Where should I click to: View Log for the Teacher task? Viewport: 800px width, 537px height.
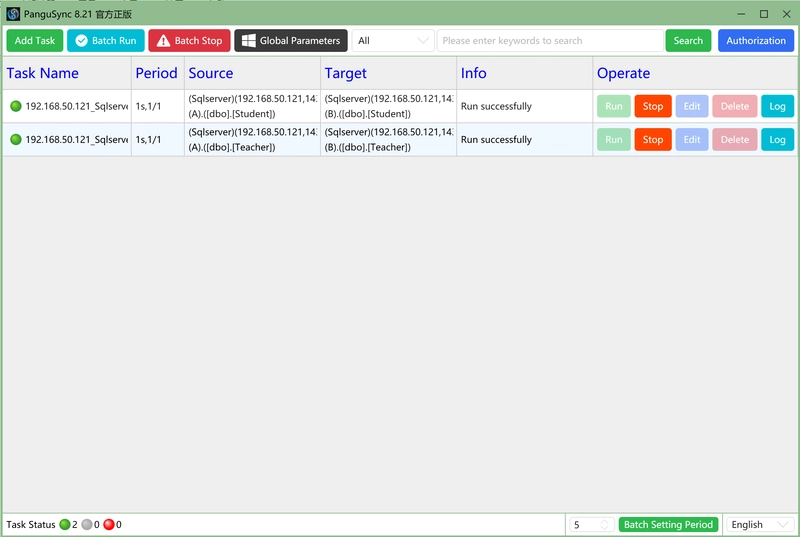click(777, 139)
